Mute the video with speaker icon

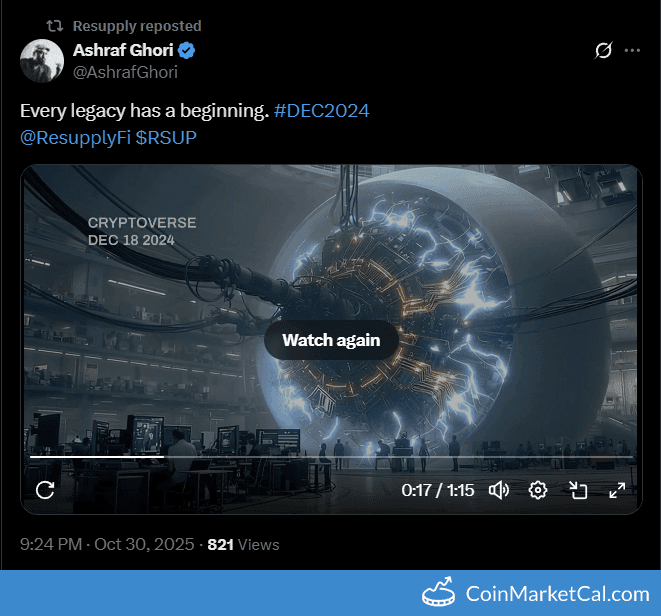click(x=499, y=490)
